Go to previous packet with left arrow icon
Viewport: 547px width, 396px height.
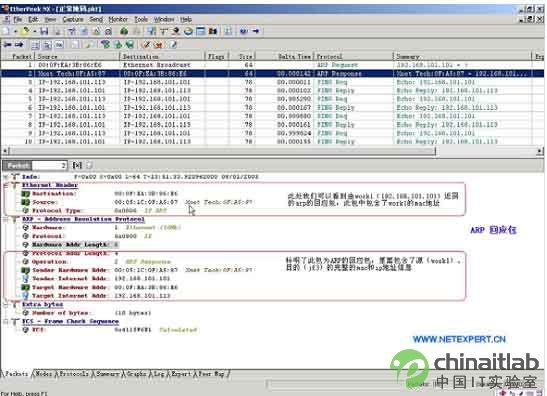[8, 44]
